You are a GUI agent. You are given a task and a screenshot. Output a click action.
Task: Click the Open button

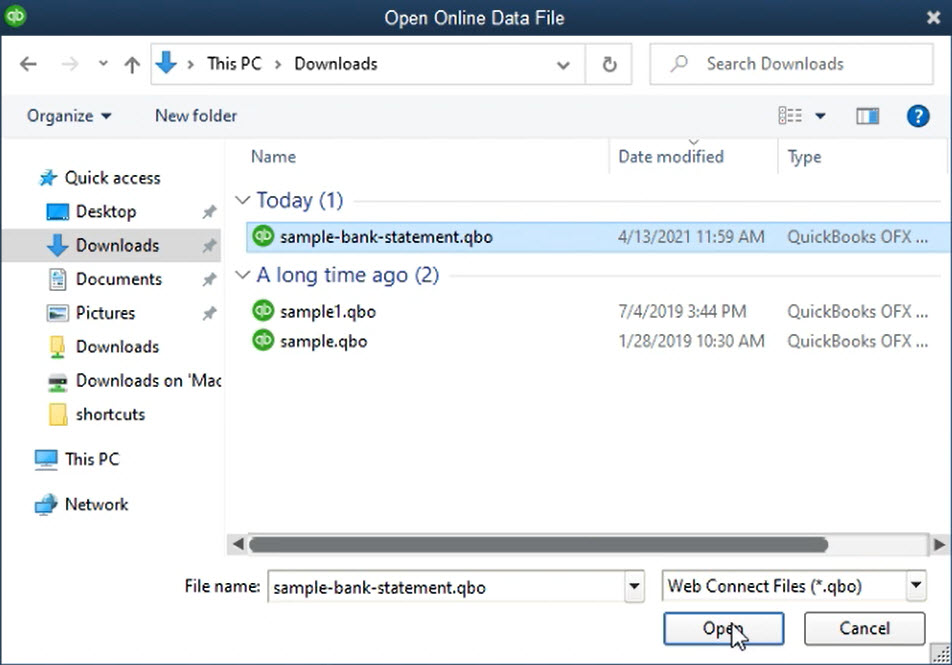(723, 629)
